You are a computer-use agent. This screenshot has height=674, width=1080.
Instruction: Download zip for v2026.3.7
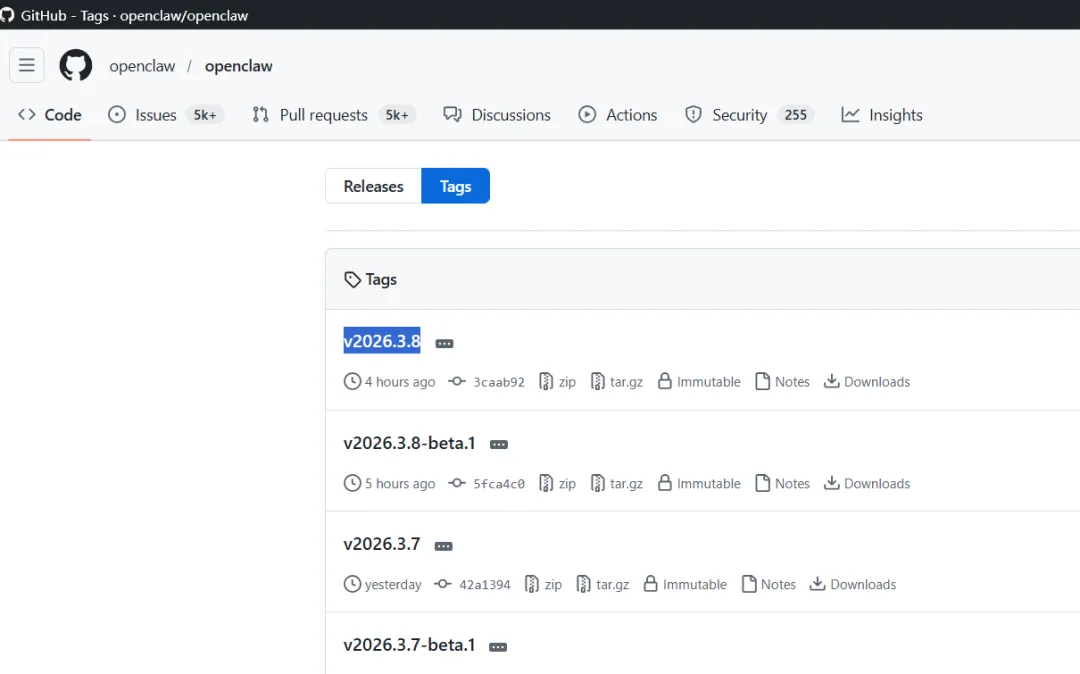click(x=543, y=585)
